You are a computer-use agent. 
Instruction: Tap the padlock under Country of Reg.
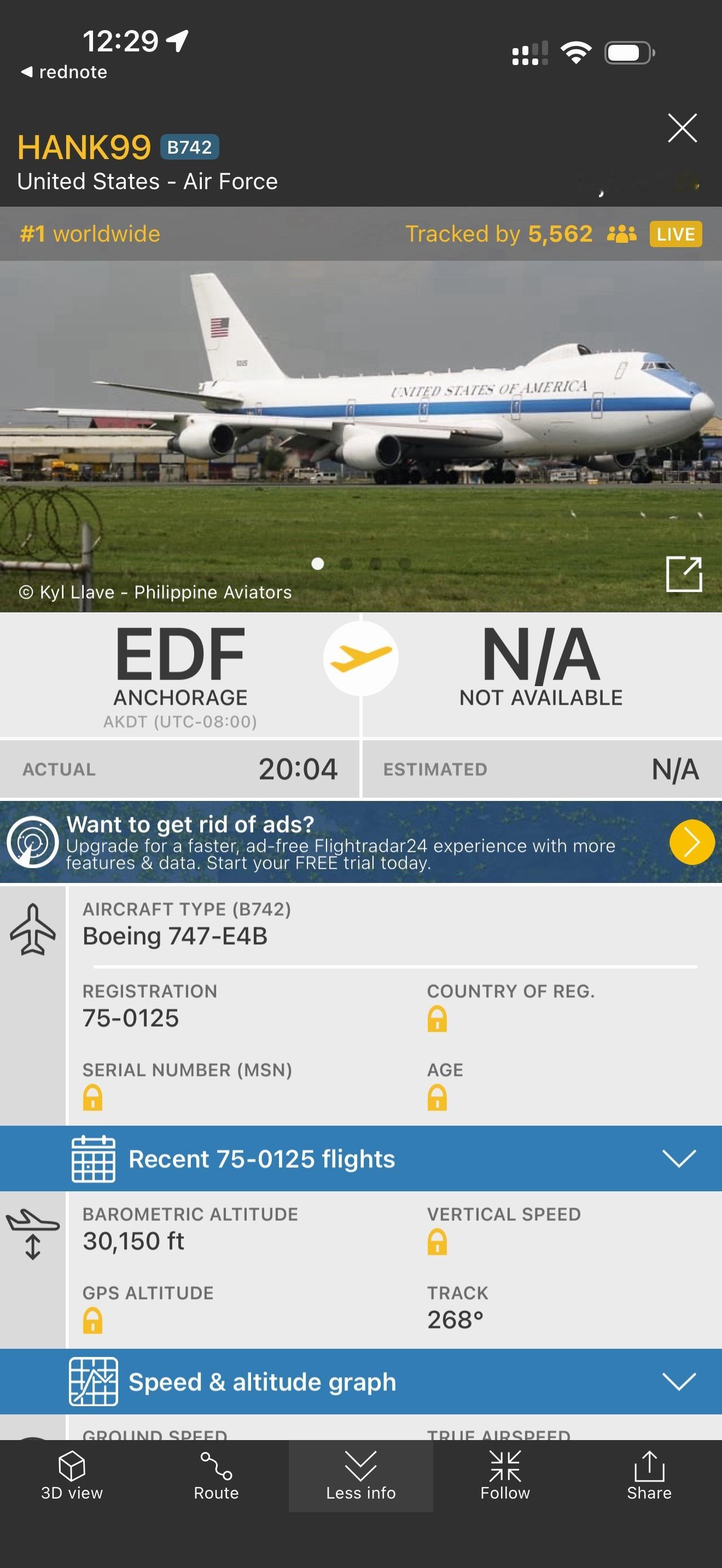pyautogui.click(x=436, y=1019)
